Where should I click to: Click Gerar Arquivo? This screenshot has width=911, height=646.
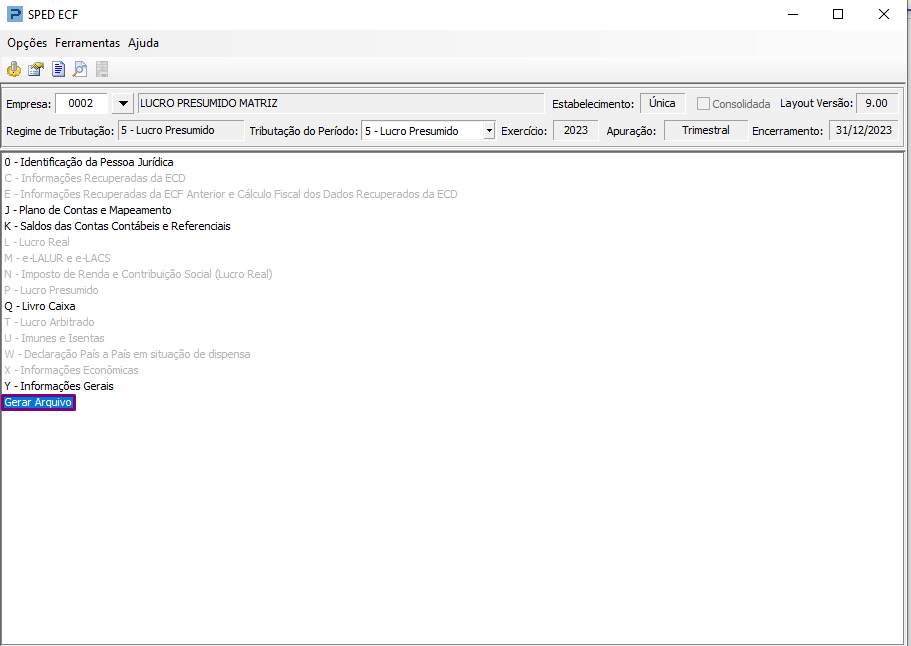point(38,402)
